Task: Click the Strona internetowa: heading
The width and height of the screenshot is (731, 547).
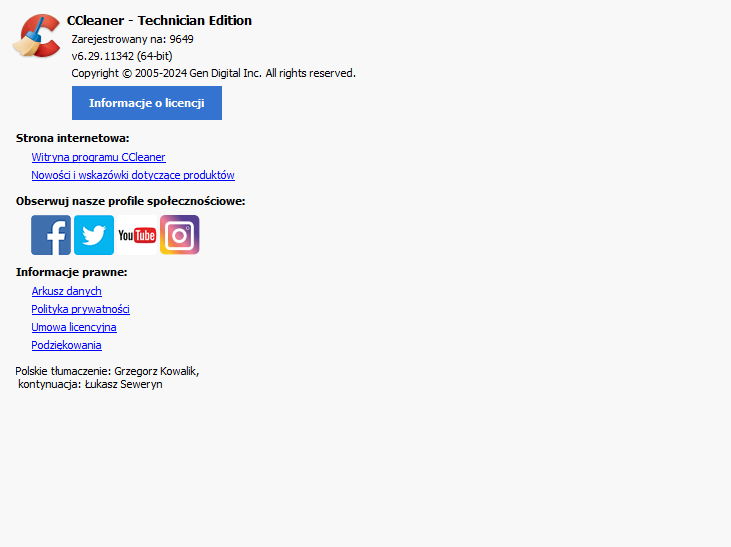Action: tap(73, 138)
